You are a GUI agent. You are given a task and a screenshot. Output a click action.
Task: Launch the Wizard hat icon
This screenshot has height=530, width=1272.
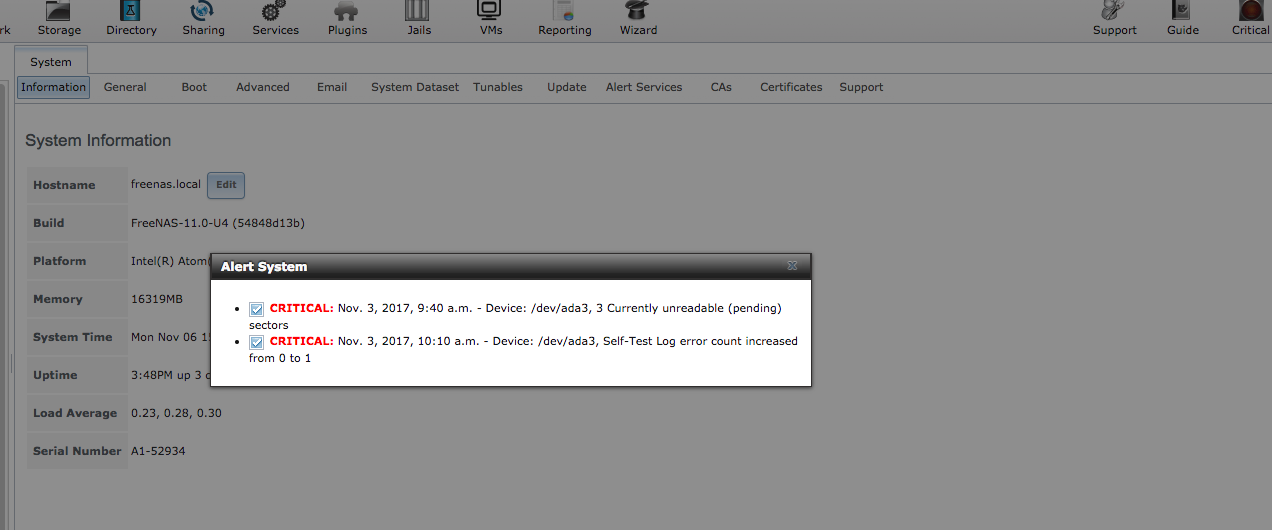(x=638, y=18)
